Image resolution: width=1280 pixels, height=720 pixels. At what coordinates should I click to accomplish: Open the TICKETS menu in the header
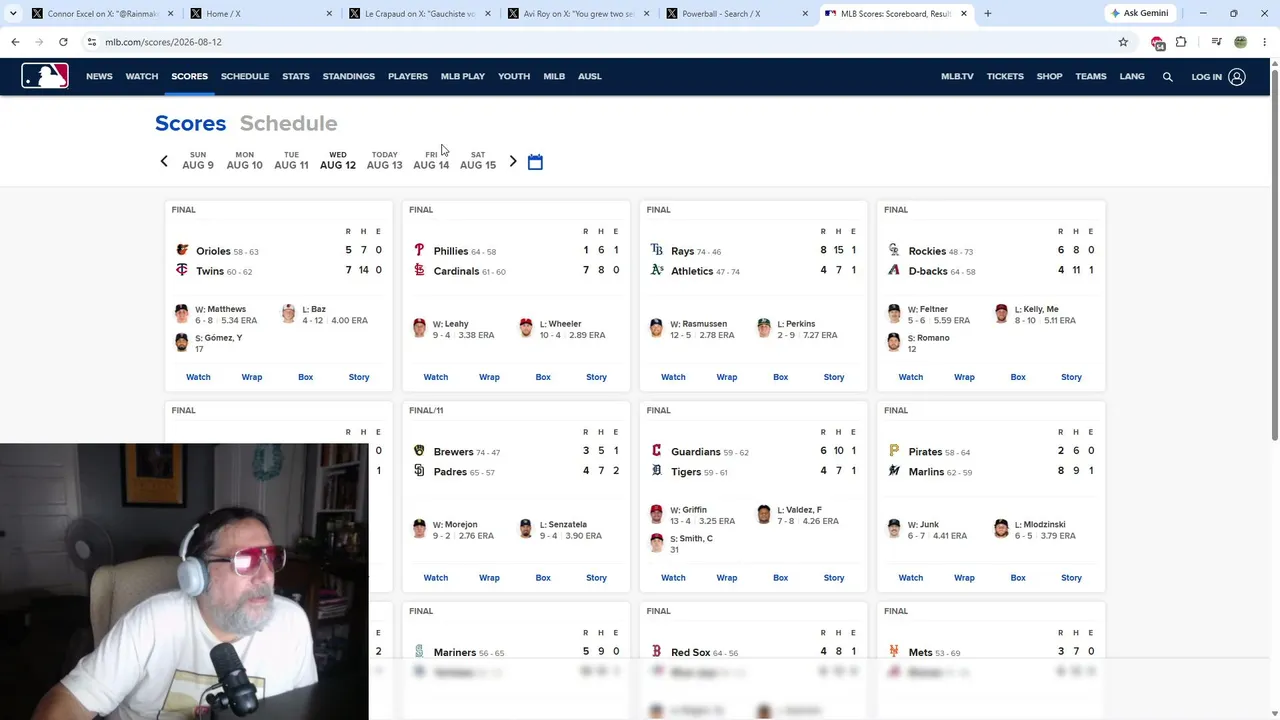1005,77
